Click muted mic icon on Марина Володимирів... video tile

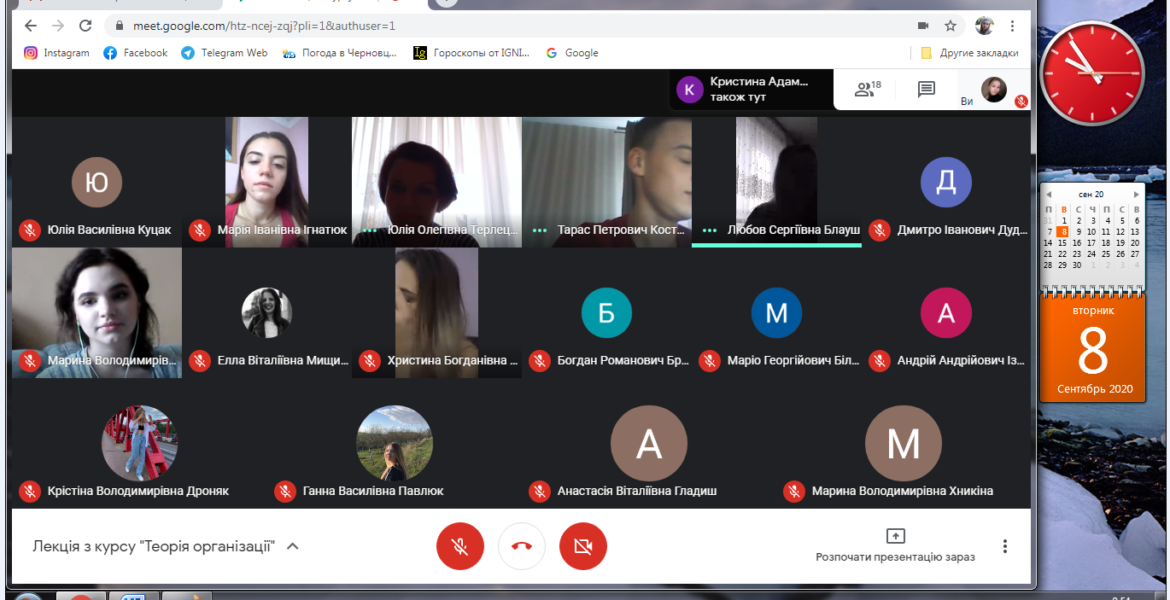click(30, 360)
